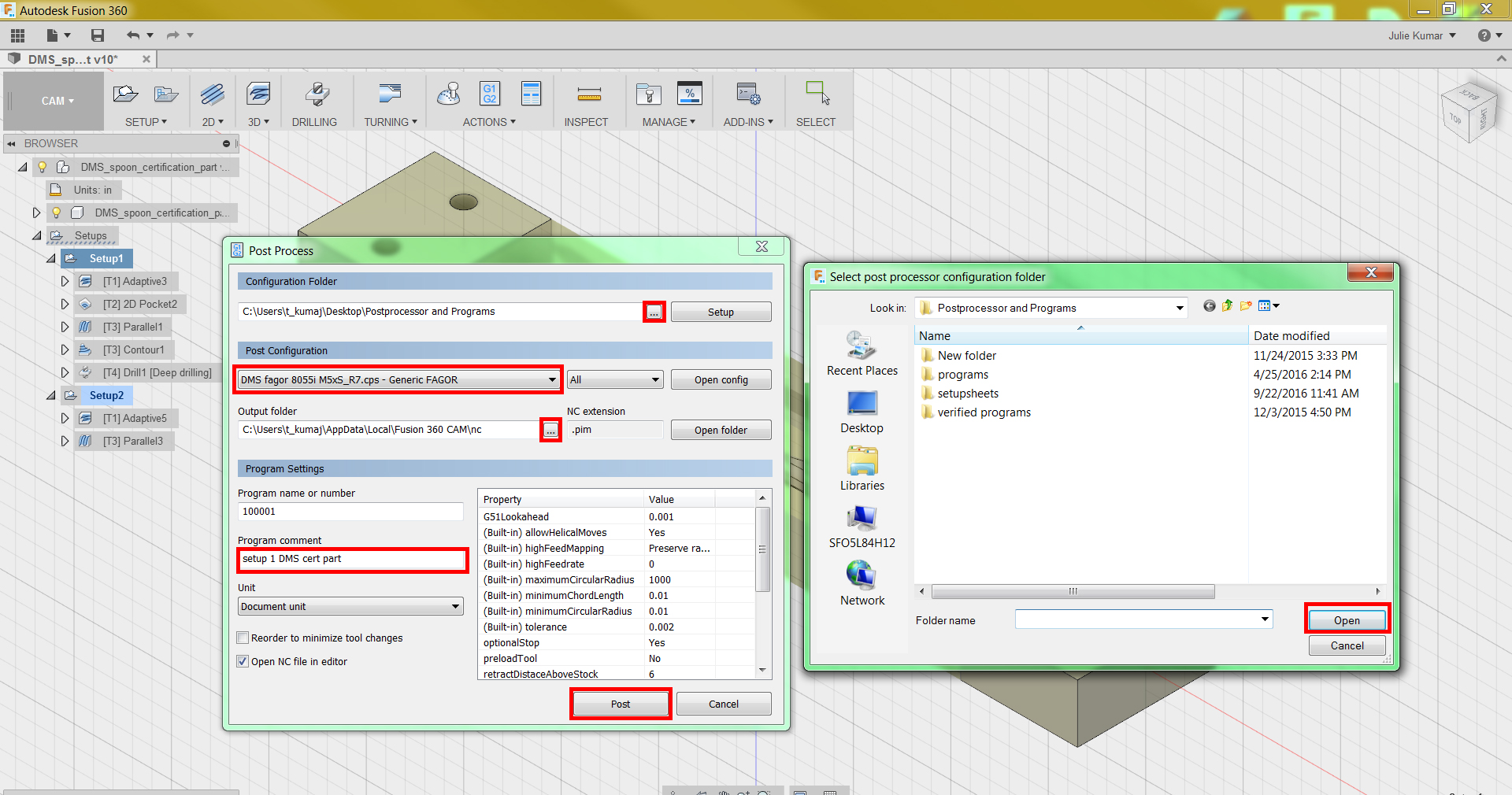Collapse the Setup1 tree node
Screen dimensions: 1512x795
point(51,258)
